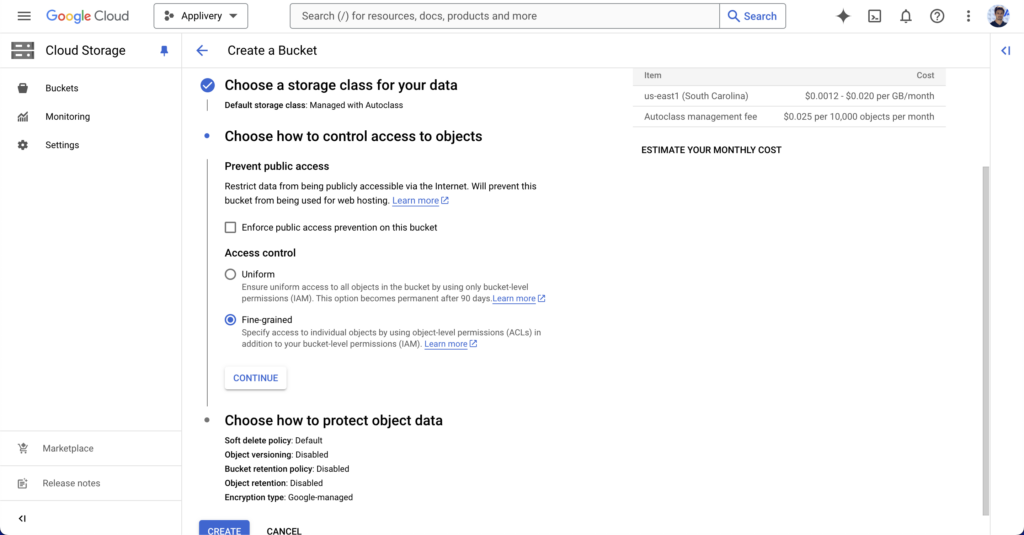This screenshot has width=1024, height=535.
Task: Collapse the left sidebar navigation
Action: pos(22,519)
